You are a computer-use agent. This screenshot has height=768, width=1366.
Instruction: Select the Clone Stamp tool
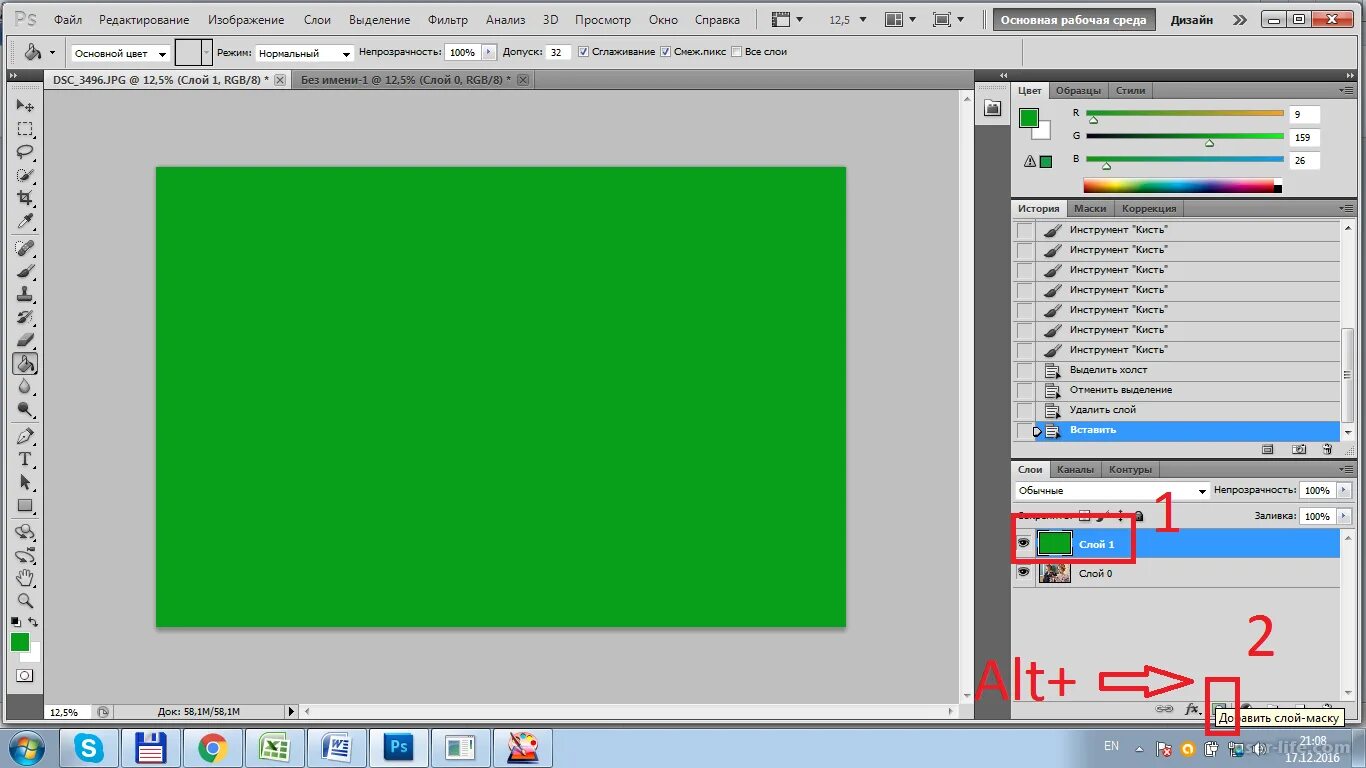[x=25, y=294]
